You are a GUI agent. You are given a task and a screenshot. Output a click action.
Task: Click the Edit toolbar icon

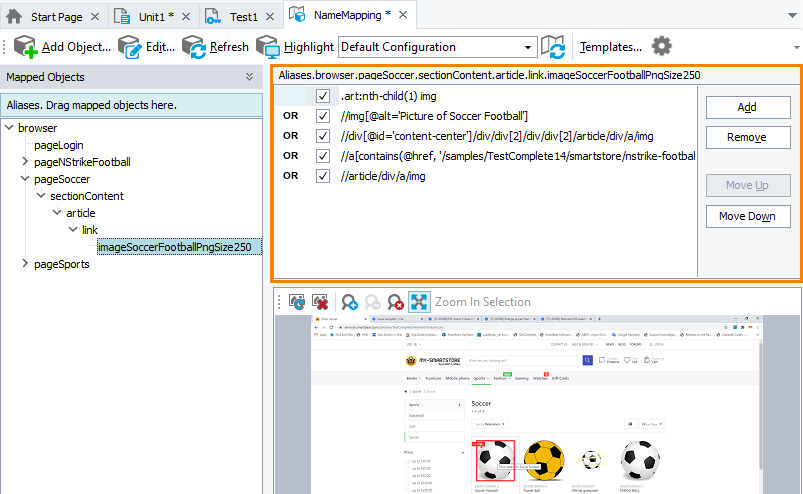[129, 47]
